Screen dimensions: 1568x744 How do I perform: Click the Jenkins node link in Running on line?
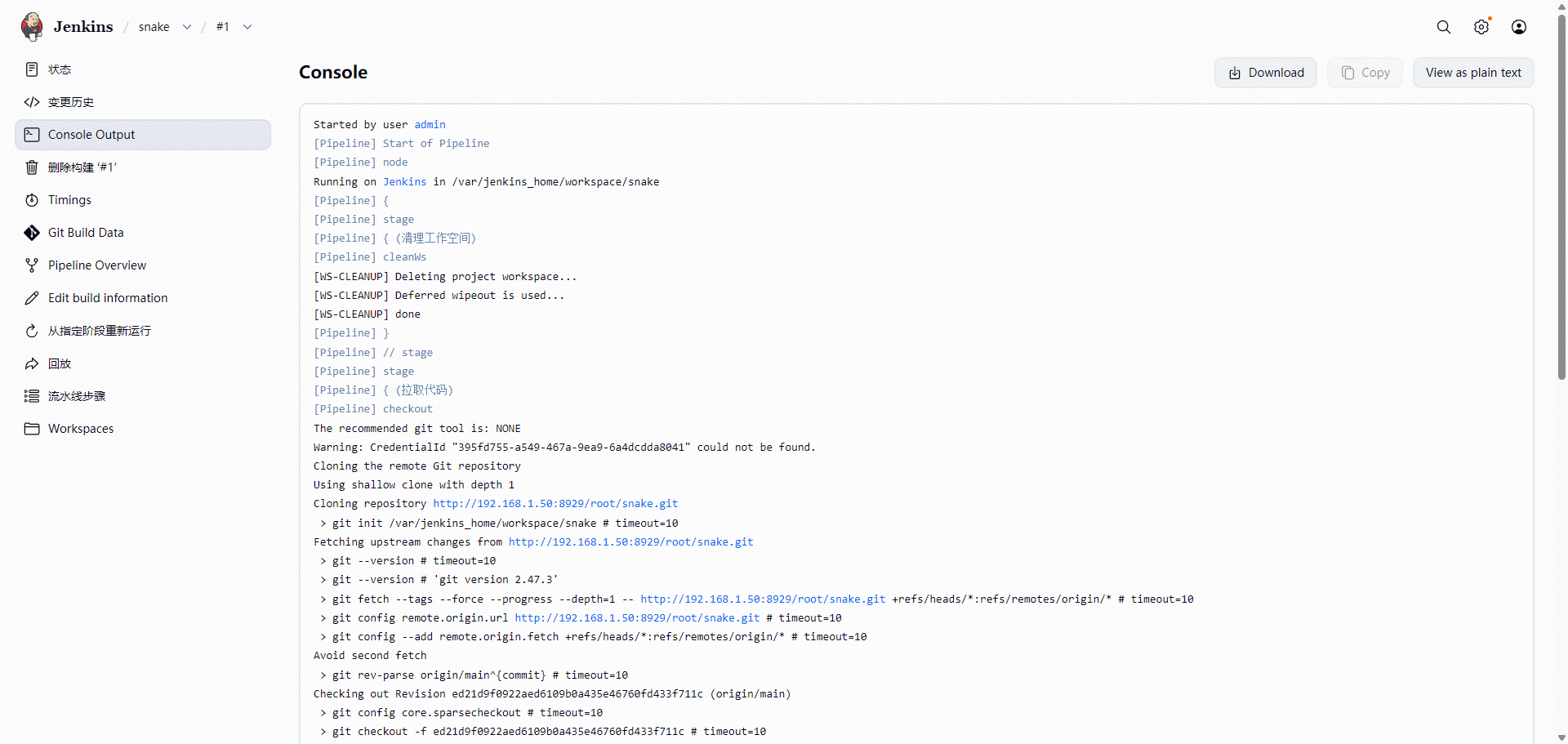(x=404, y=182)
